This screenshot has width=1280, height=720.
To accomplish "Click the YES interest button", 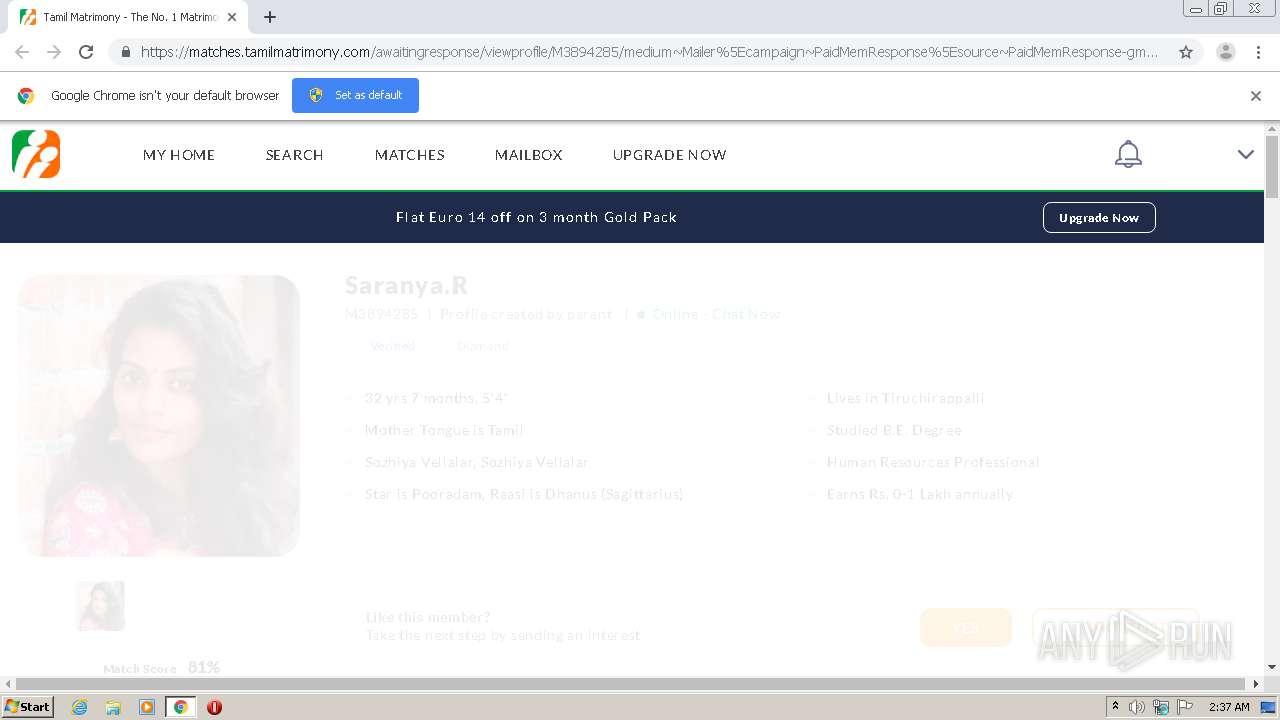I will point(966,627).
